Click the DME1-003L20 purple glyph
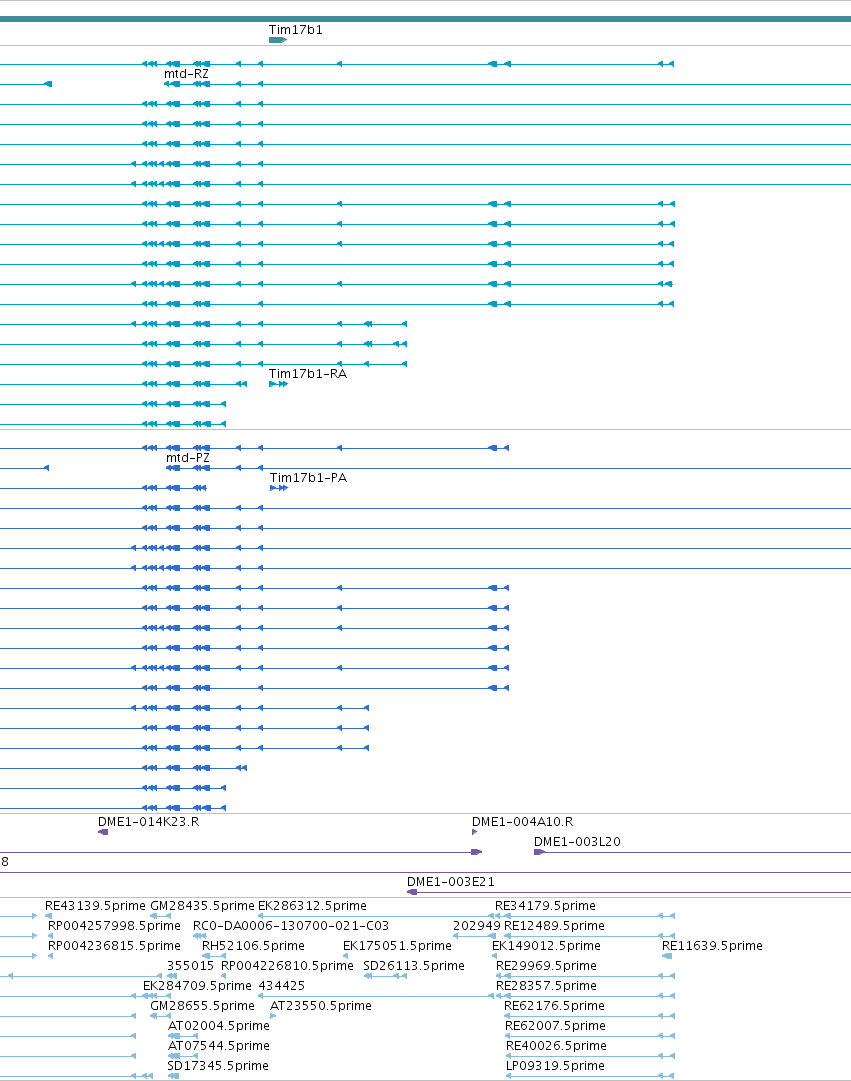The width and height of the screenshot is (851, 1081). pyautogui.click(x=540, y=852)
